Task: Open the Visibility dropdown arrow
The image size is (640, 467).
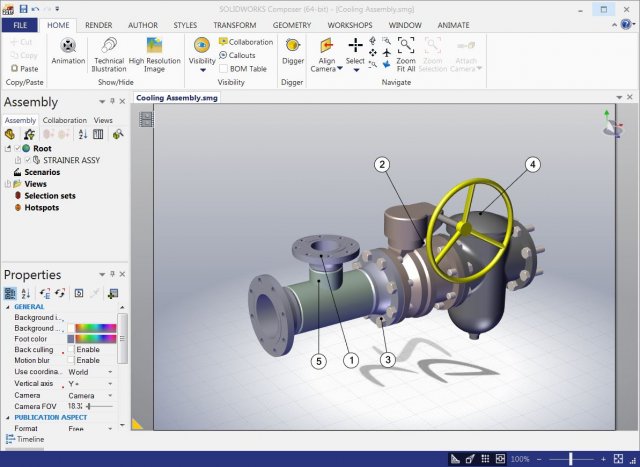Action: [x=202, y=70]
